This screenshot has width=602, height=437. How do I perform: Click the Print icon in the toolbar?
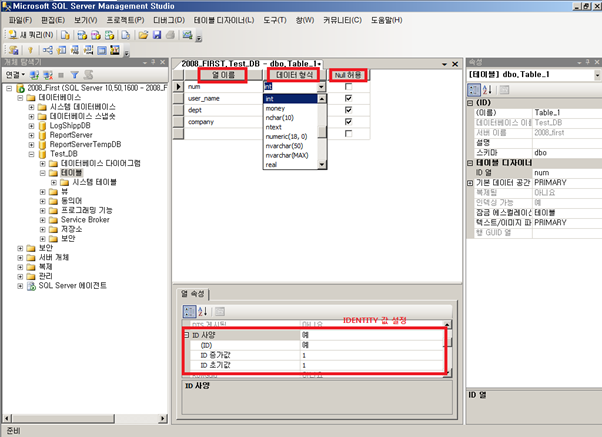pos(170,35)
